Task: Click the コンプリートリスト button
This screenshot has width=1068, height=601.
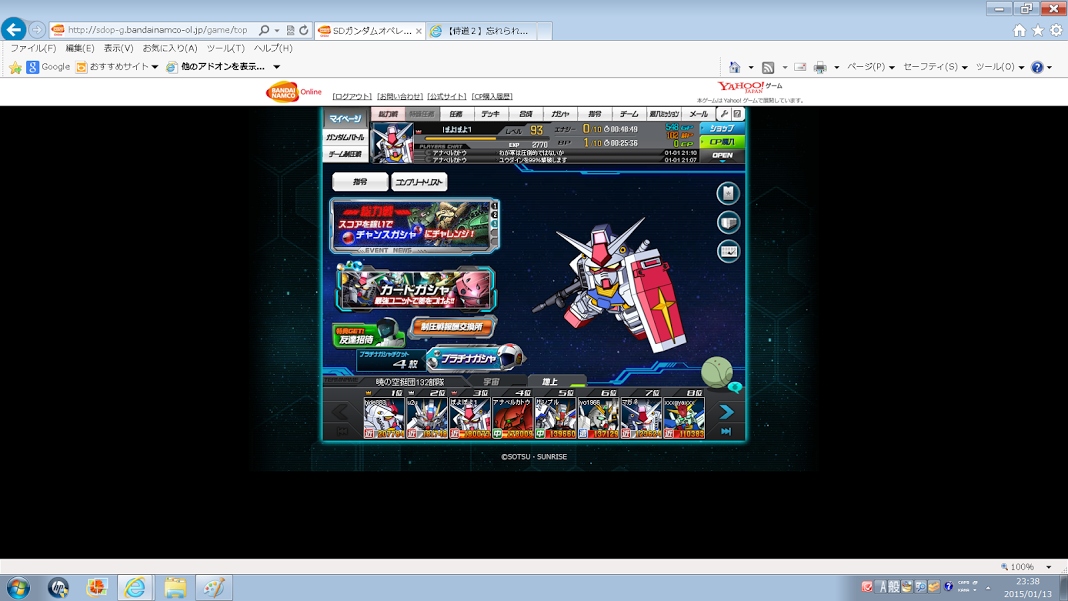Action: pyautogui.click(x=419, y=182)
